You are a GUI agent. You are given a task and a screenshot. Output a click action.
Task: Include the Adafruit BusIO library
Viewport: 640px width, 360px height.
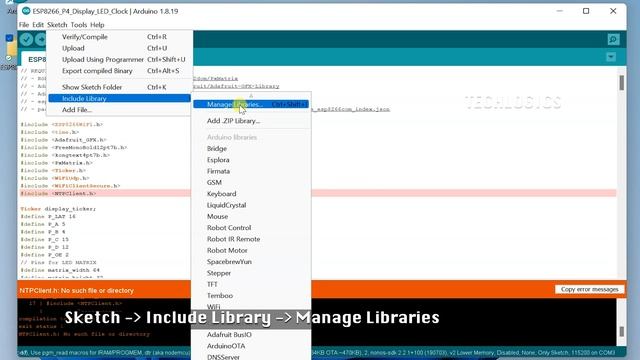tap(251, 335)
